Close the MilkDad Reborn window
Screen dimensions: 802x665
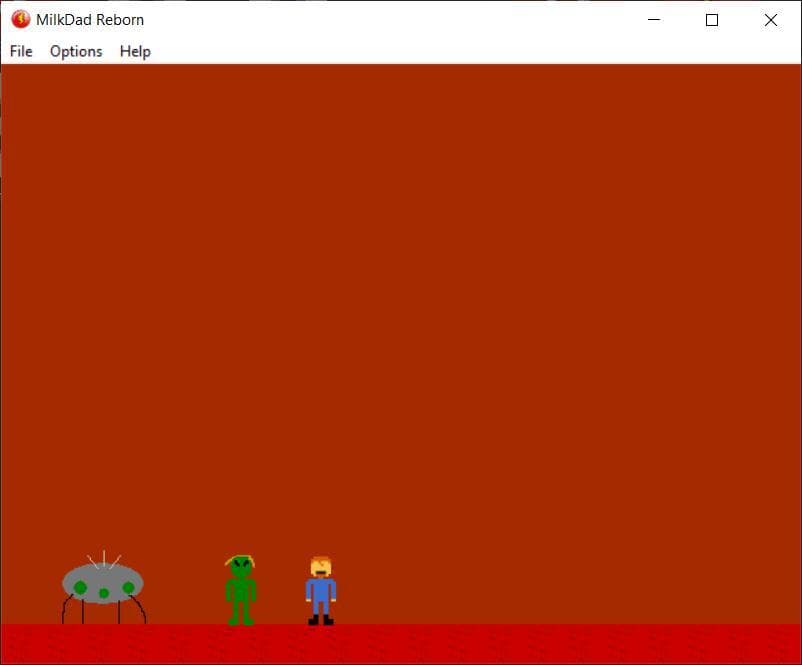pos(771,20)
